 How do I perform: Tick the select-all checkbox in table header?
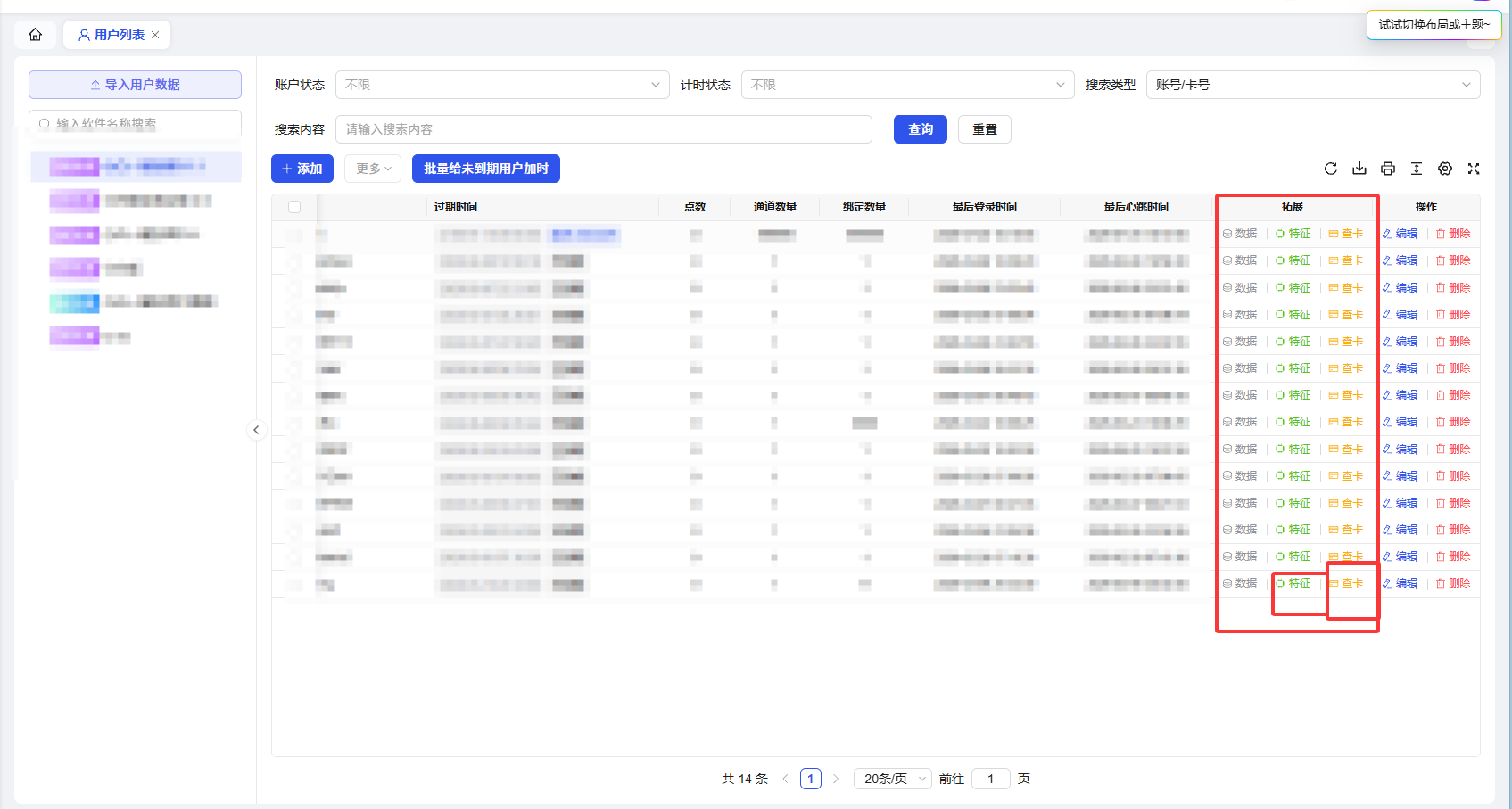click(x=294, y=207)
